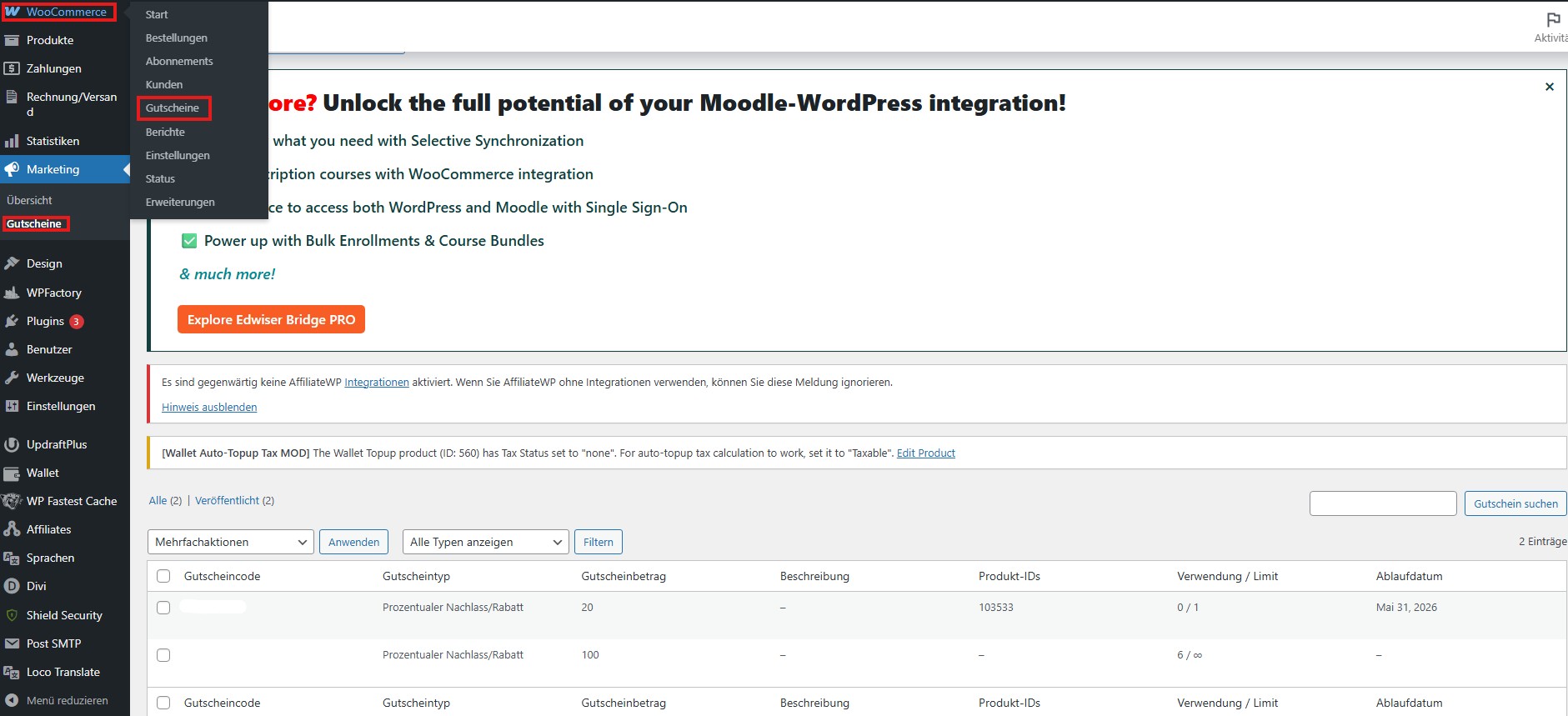Image resolution: width=1568 pixels, height=716 pixels.
Task: Click the UpdraftPlus icon
Action: [x=12, y=444]
